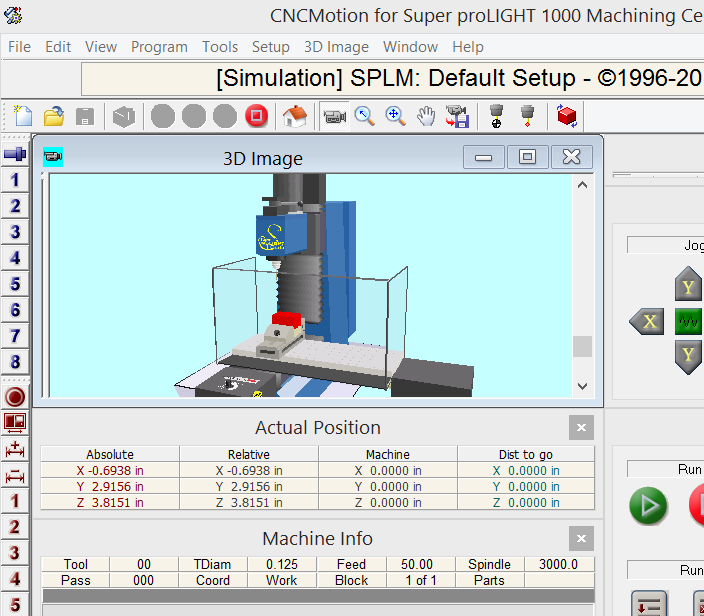Close the Actual Position panel

click(581, 427)
